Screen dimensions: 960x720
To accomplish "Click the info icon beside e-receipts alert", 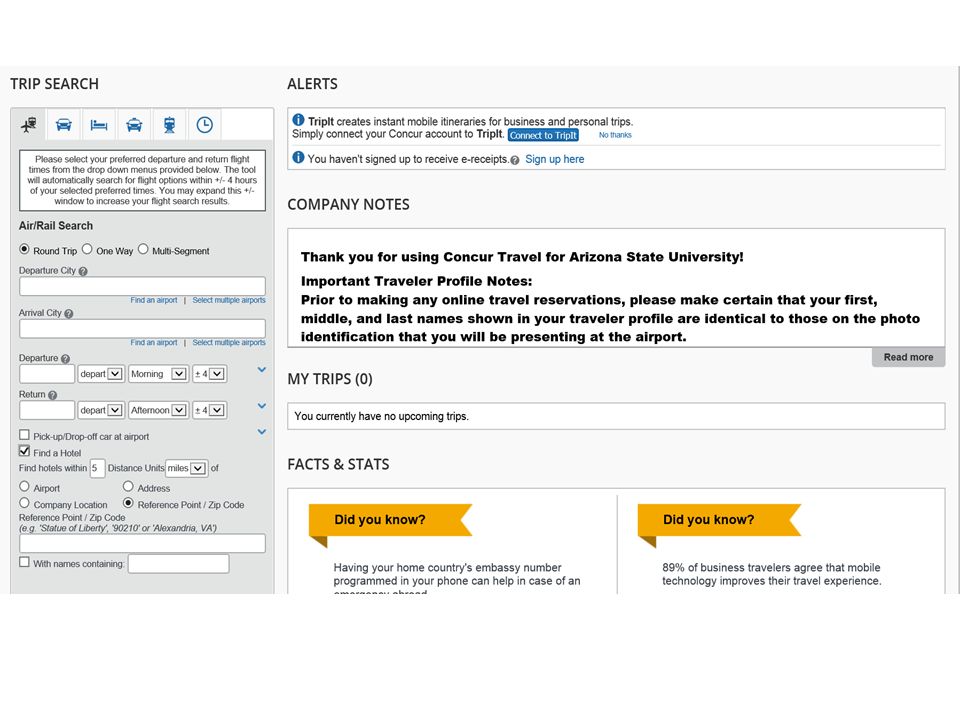I will [298, 157].
